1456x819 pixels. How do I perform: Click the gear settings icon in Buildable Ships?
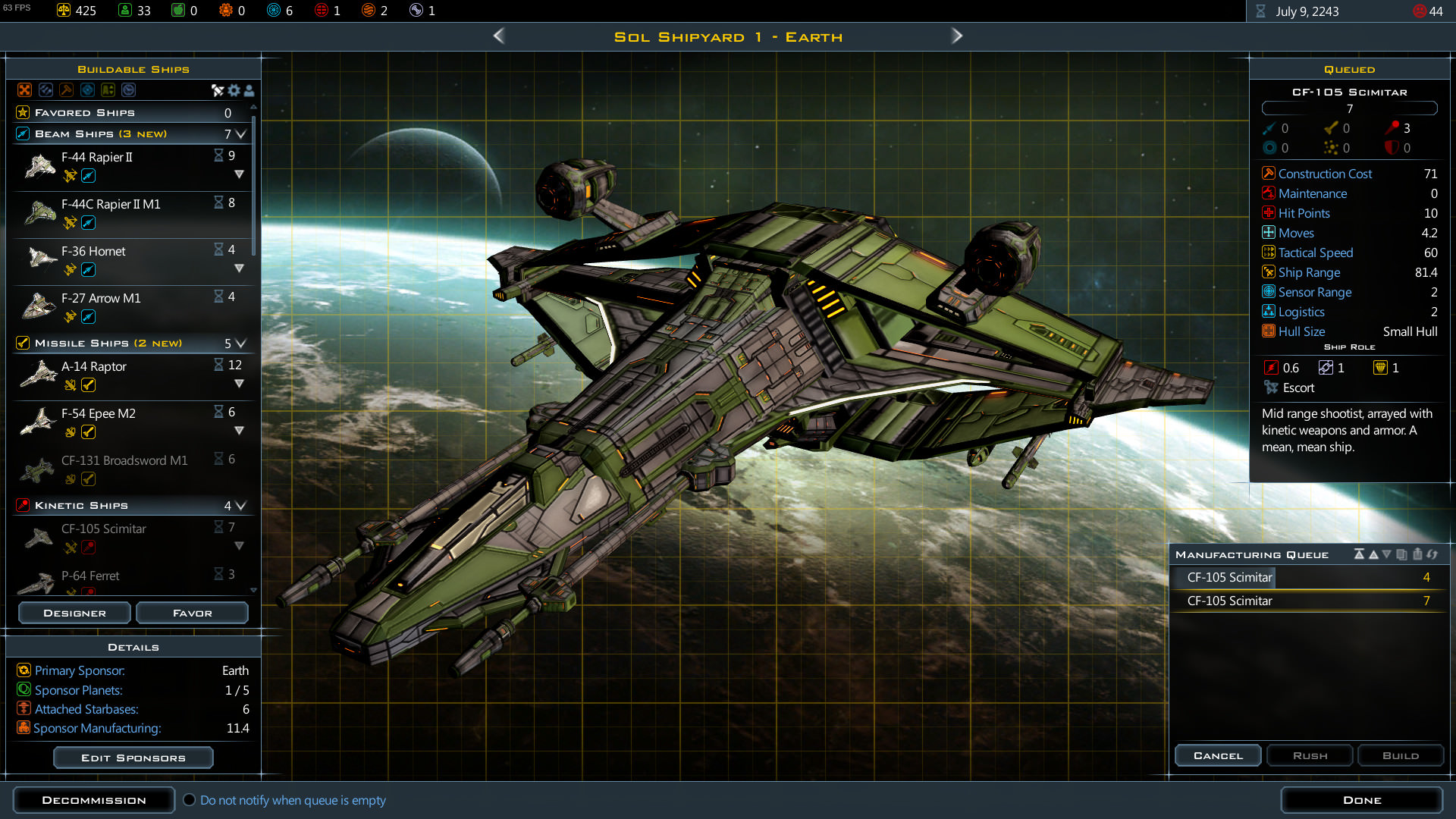234,90
